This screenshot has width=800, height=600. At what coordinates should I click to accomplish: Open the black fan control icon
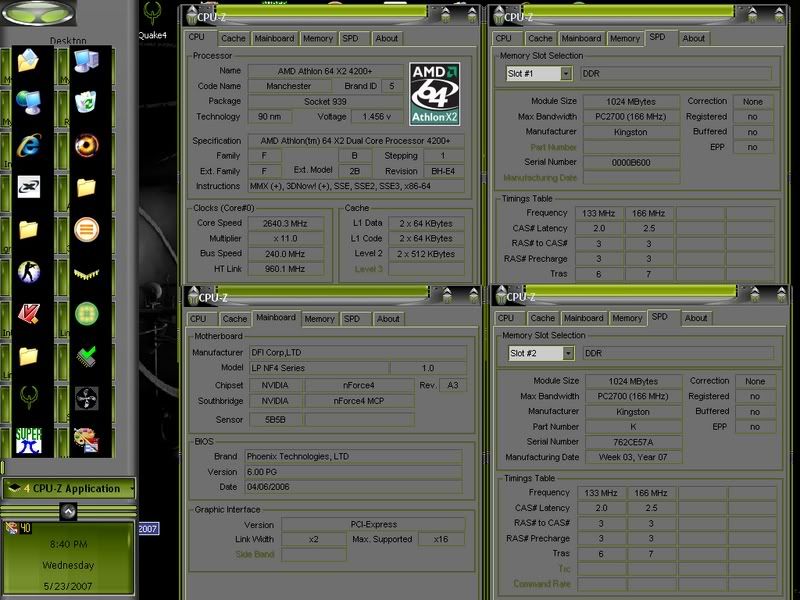pyautogui.click(x=86, y=398)
